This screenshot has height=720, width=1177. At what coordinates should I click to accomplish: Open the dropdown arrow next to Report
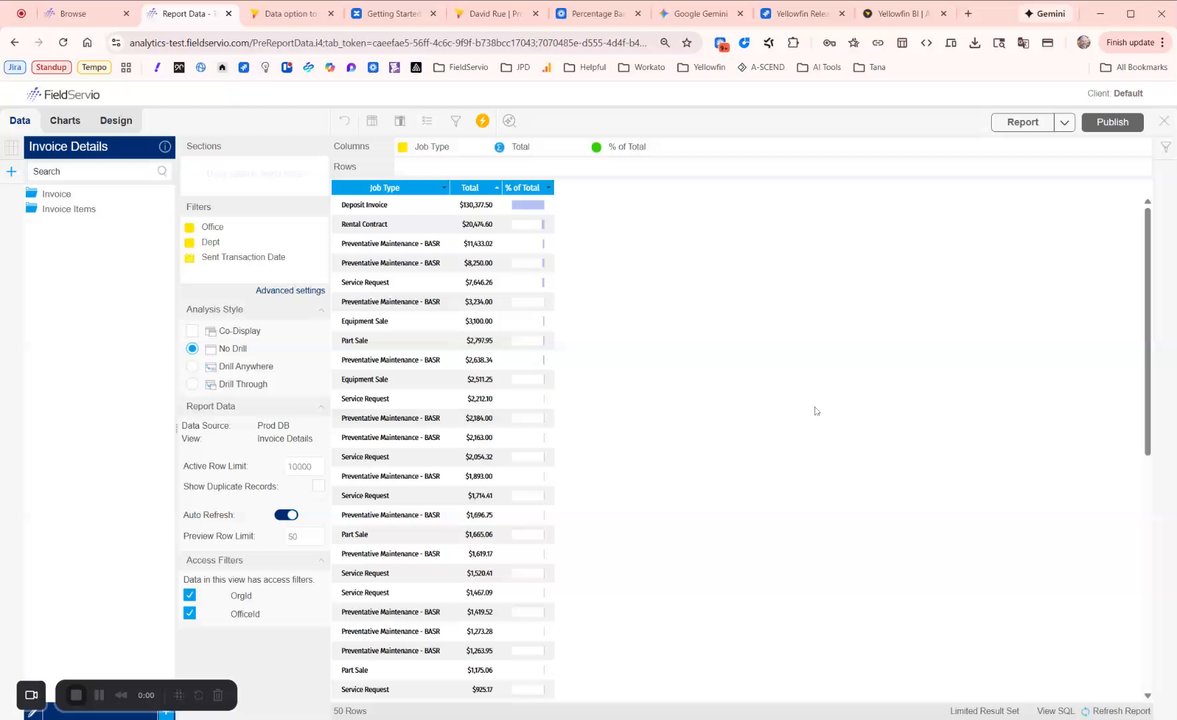coord(1064,122)
